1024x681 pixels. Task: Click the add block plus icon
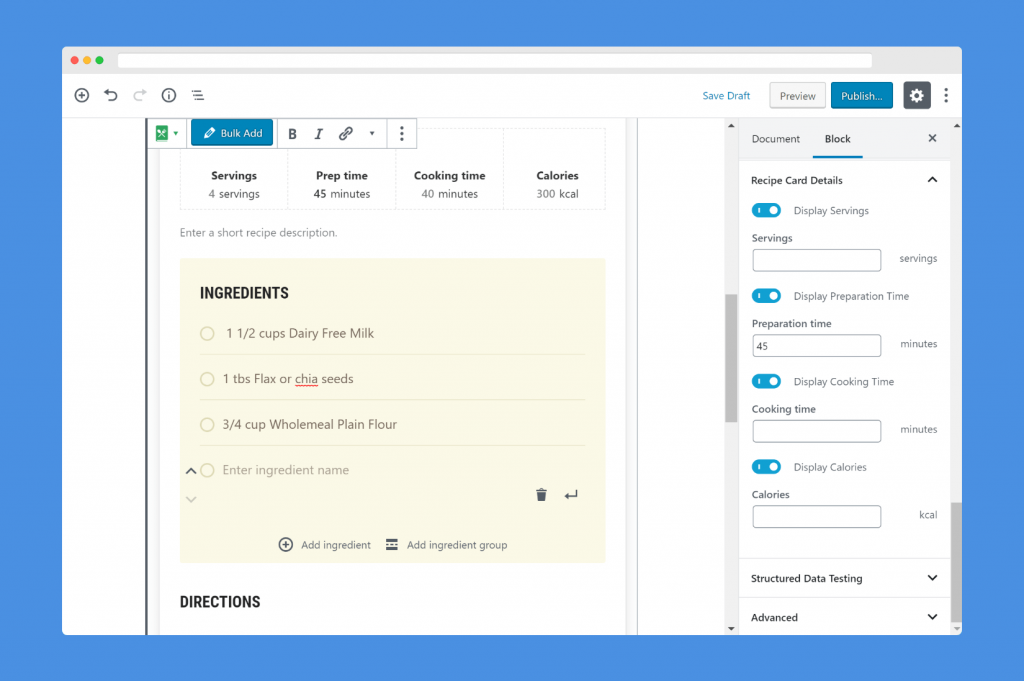click(x=82, y=96)
